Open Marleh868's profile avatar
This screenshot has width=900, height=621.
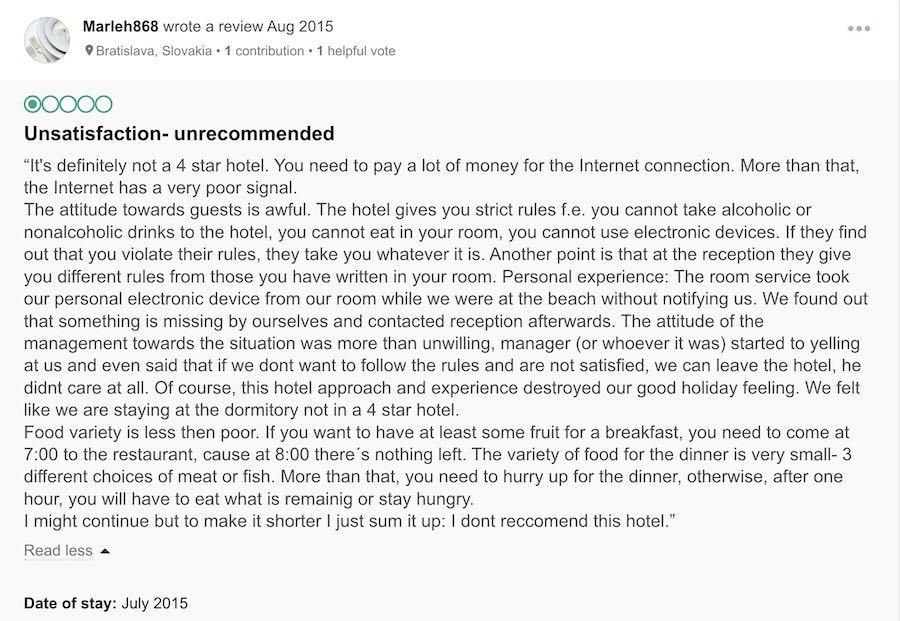pos(46,40)
